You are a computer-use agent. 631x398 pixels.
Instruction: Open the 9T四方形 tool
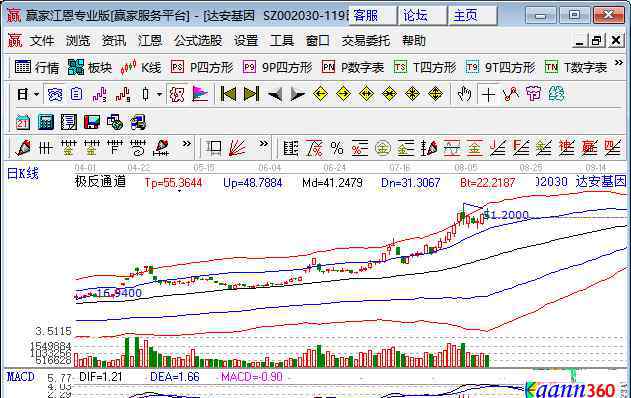point(500,67)
